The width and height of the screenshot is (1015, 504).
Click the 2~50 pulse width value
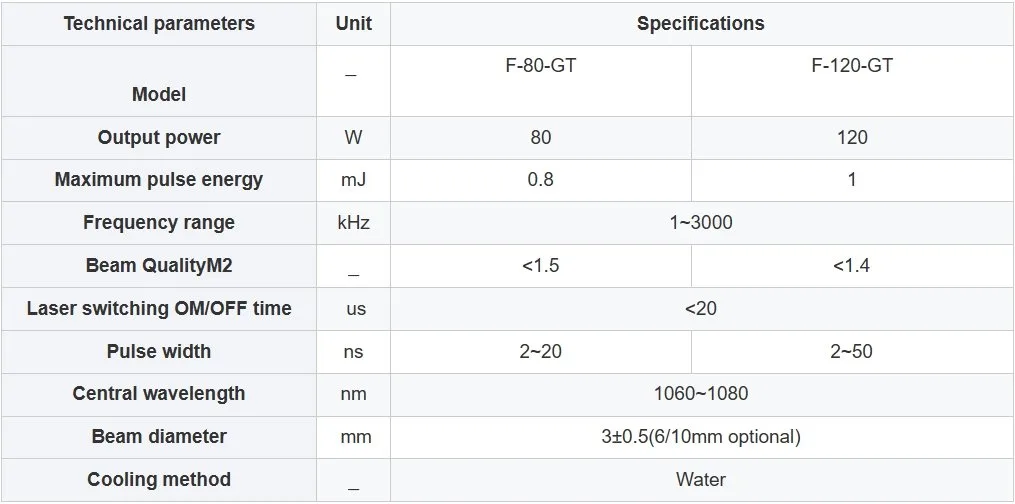point(852,351)
